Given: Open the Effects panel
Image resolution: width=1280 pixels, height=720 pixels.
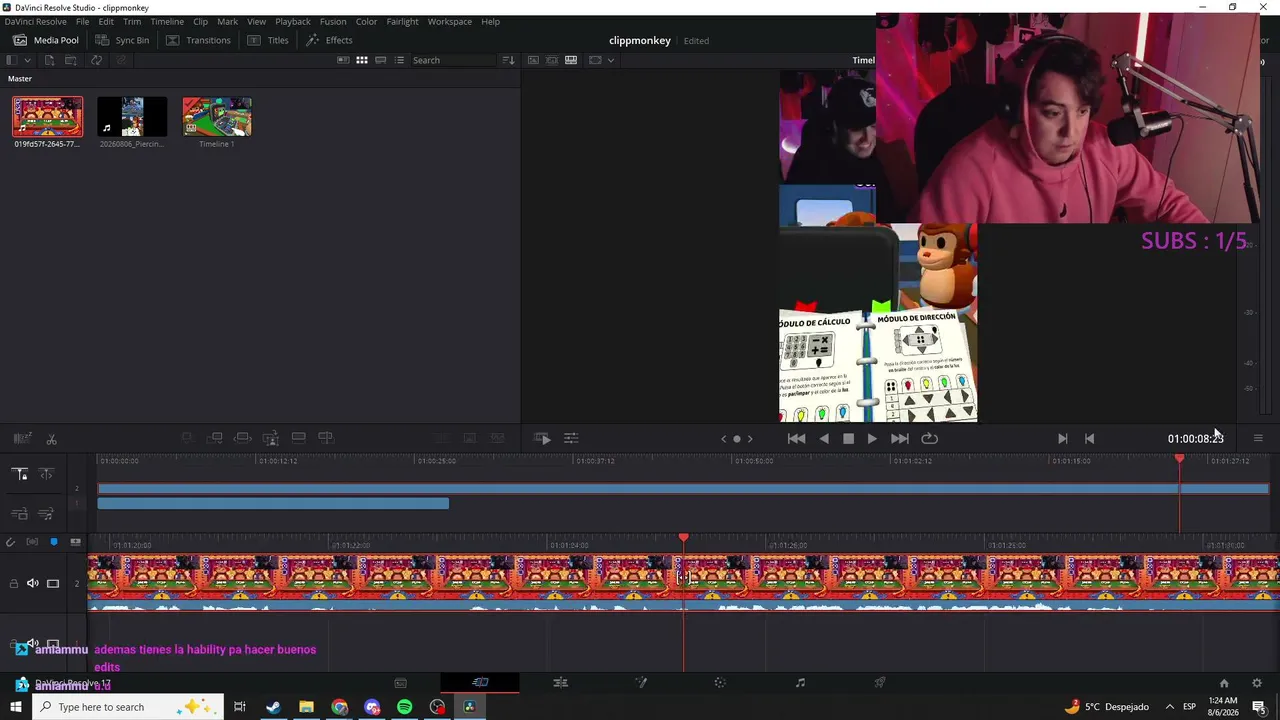Looking at the screenshot, I should (x=329, y=40).
